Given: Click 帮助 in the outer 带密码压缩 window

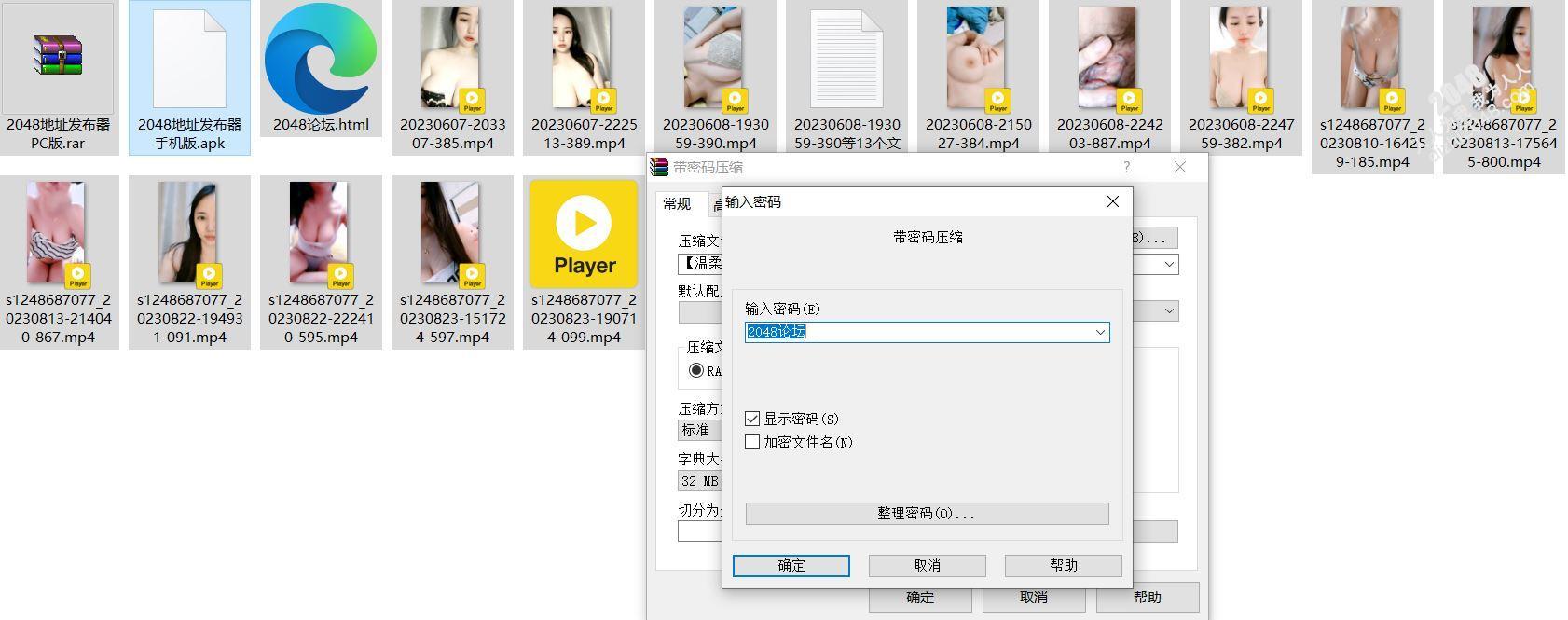Looking at the screenshot, I should coord(1147,598).
